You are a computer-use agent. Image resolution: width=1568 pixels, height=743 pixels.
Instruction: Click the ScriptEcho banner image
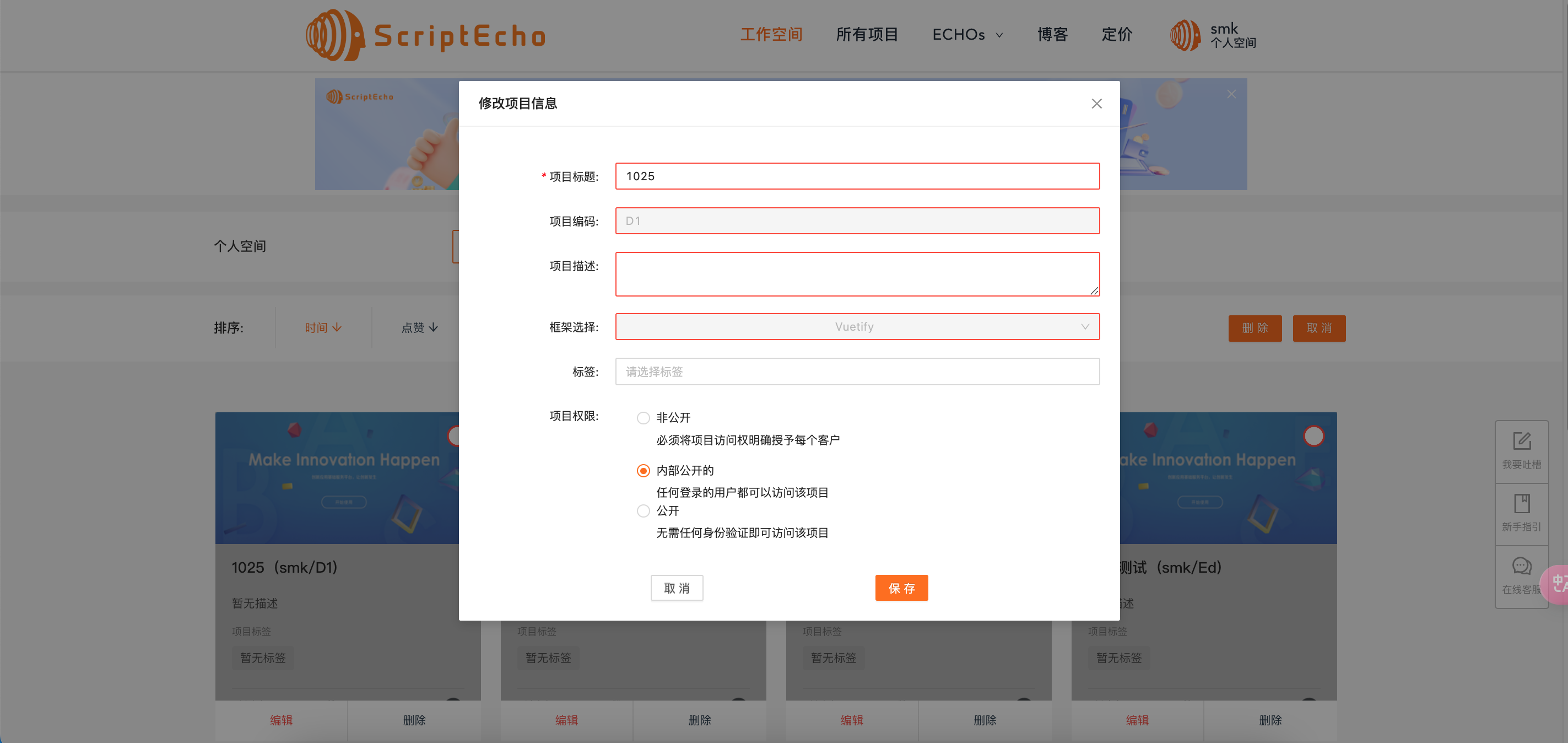coord(387,134)
